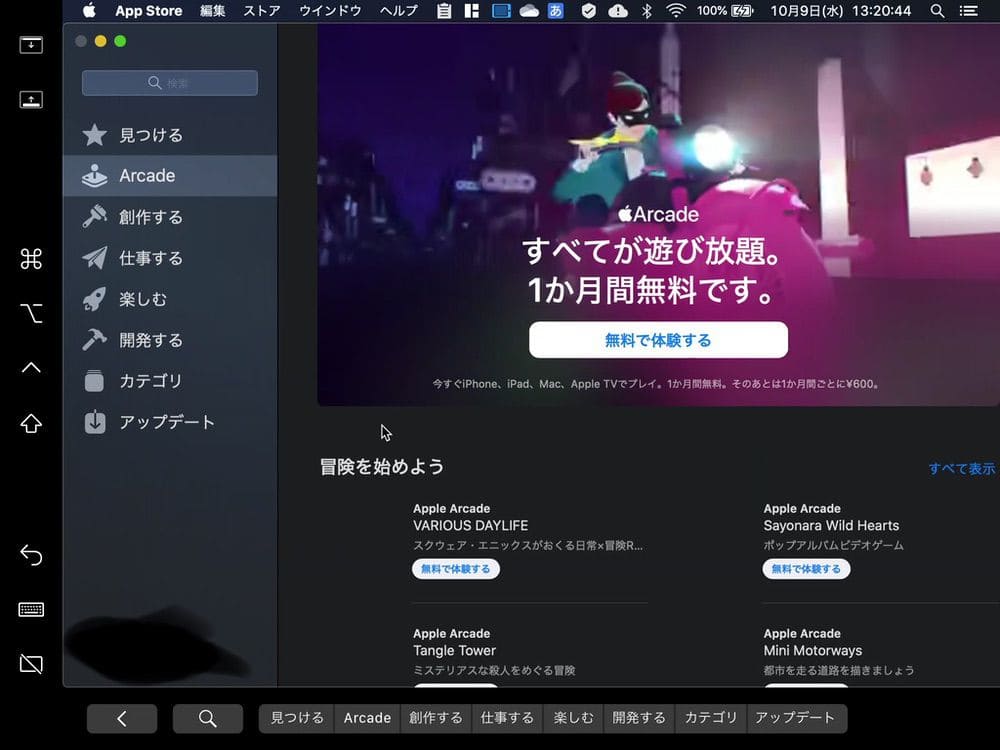Click the App Store search field
This screenshot has height=750, width=1000.
170,83
